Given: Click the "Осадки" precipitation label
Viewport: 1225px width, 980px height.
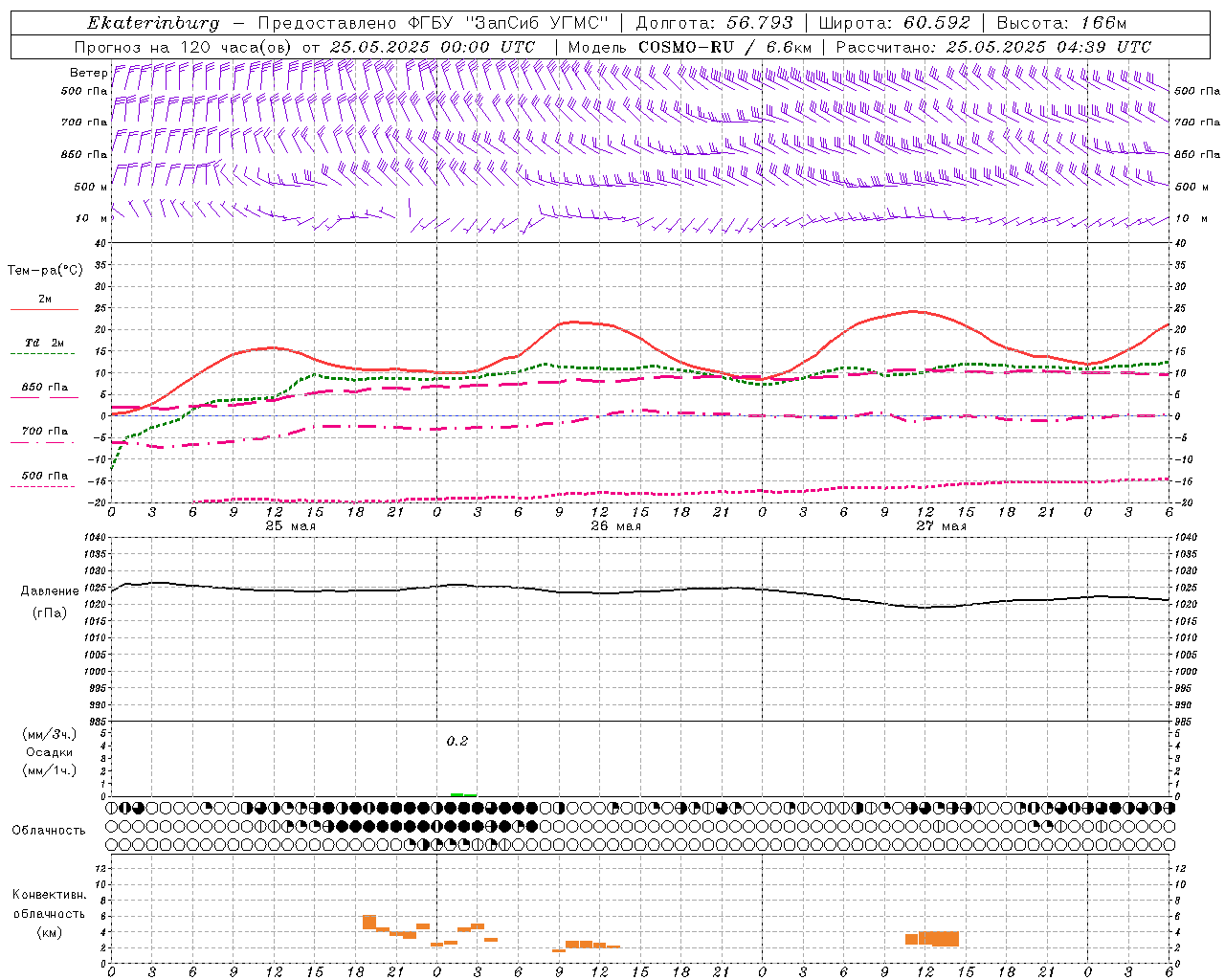Looking at the screenshot, I should [50, 752].
